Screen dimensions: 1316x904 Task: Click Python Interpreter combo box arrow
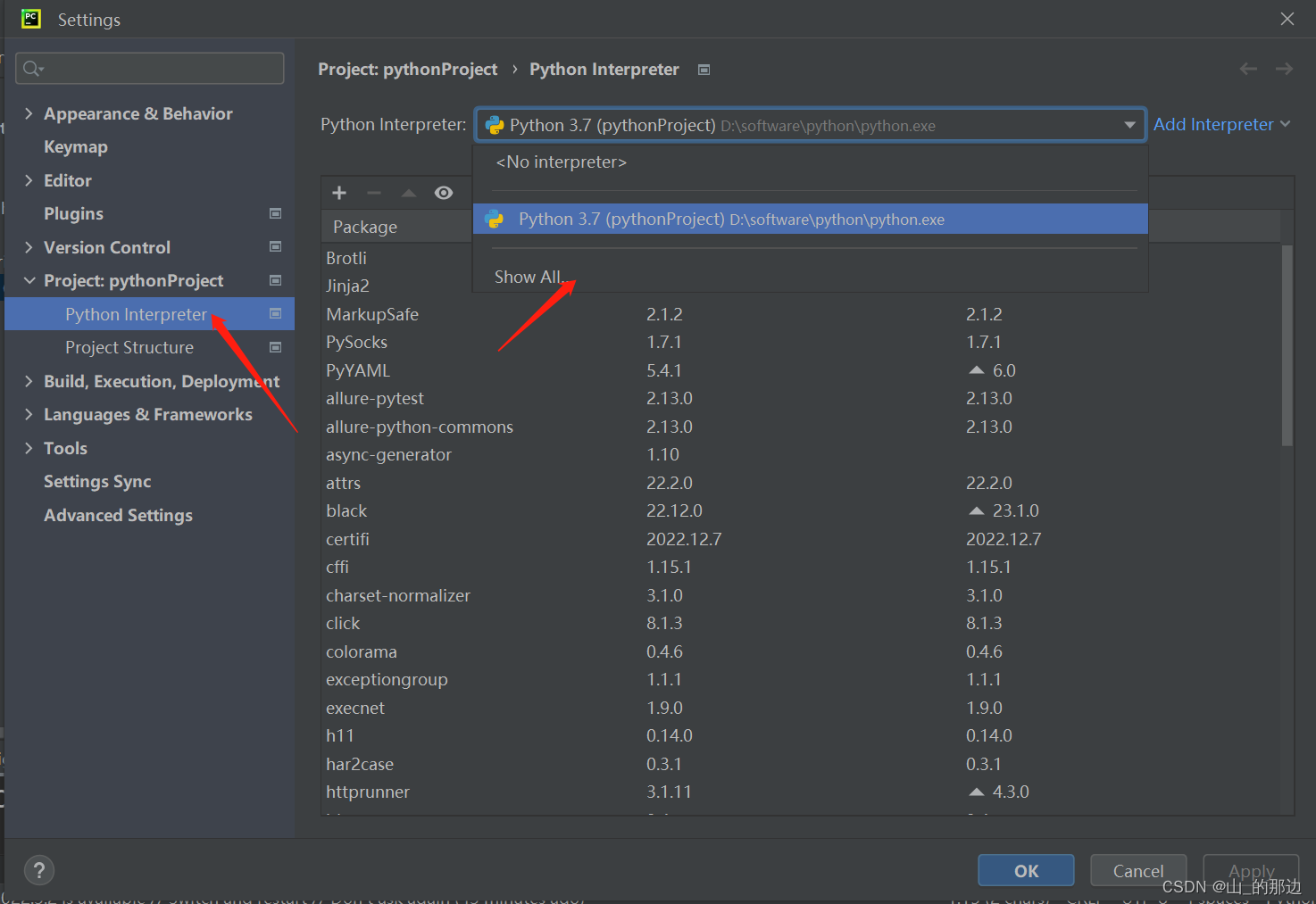pyautogui.click(x=1129, y=125)
